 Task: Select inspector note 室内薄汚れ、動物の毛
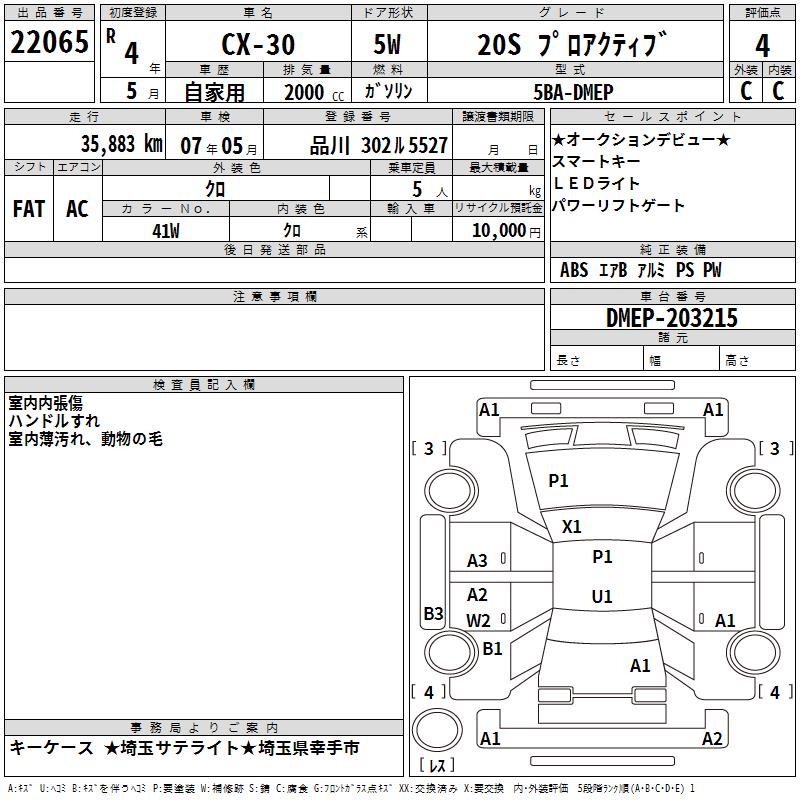point(85,439)
